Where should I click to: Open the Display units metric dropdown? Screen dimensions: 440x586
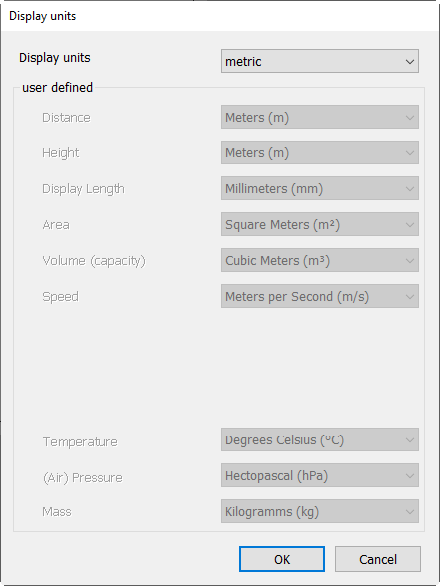point(320,61)
